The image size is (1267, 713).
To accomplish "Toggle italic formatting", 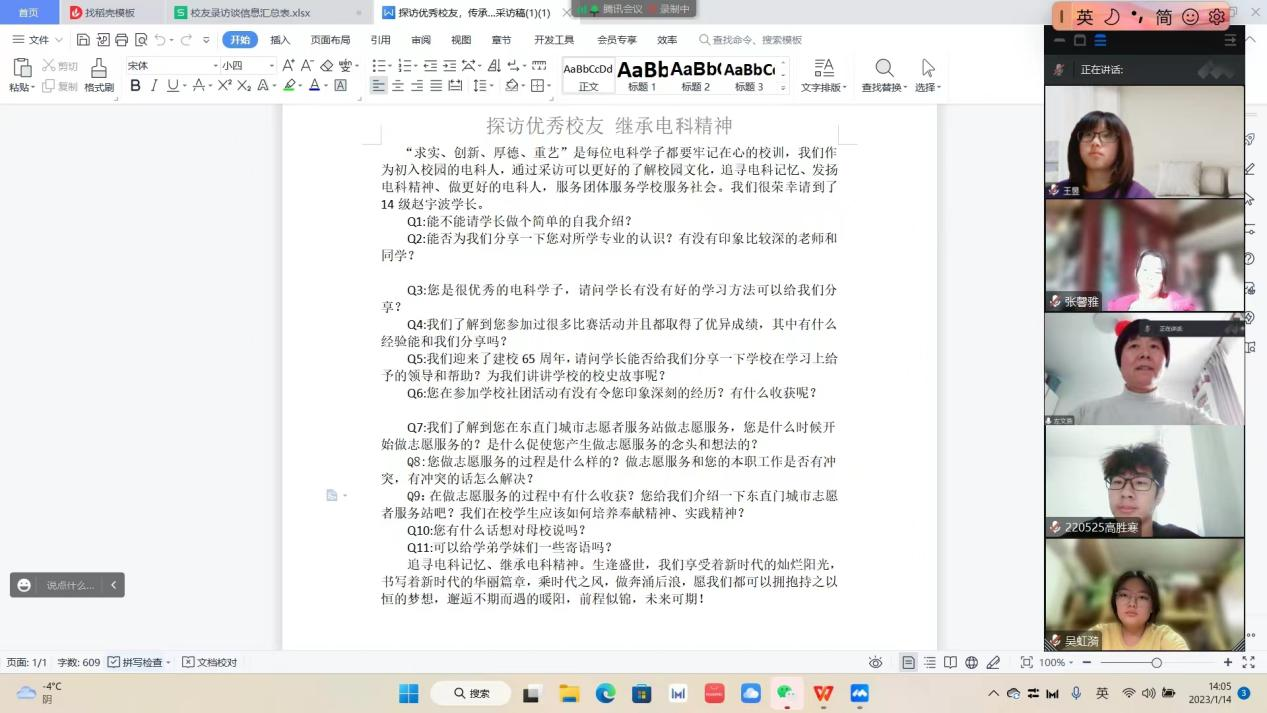I will 153,85.
